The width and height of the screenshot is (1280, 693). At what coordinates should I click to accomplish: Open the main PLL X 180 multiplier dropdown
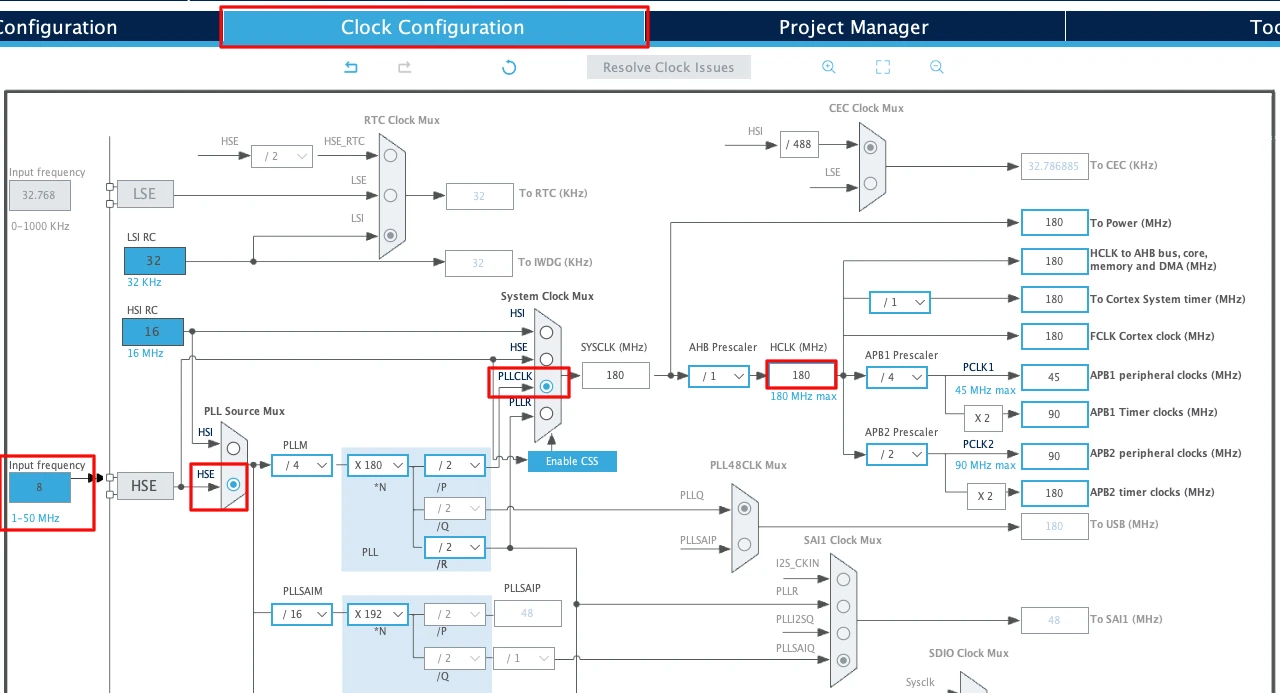379,465
